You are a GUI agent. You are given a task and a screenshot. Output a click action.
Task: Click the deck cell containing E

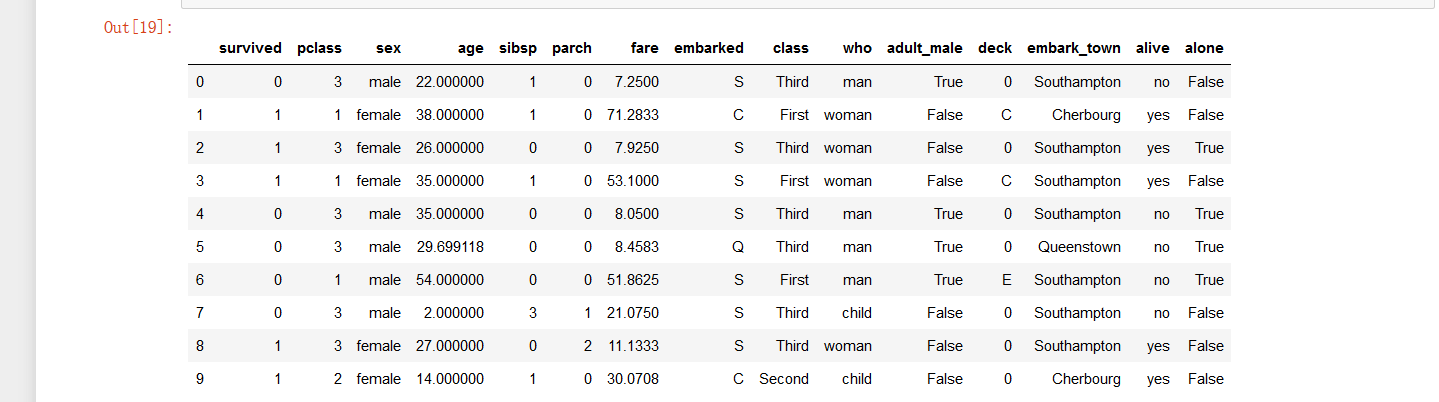[1006, 280]
